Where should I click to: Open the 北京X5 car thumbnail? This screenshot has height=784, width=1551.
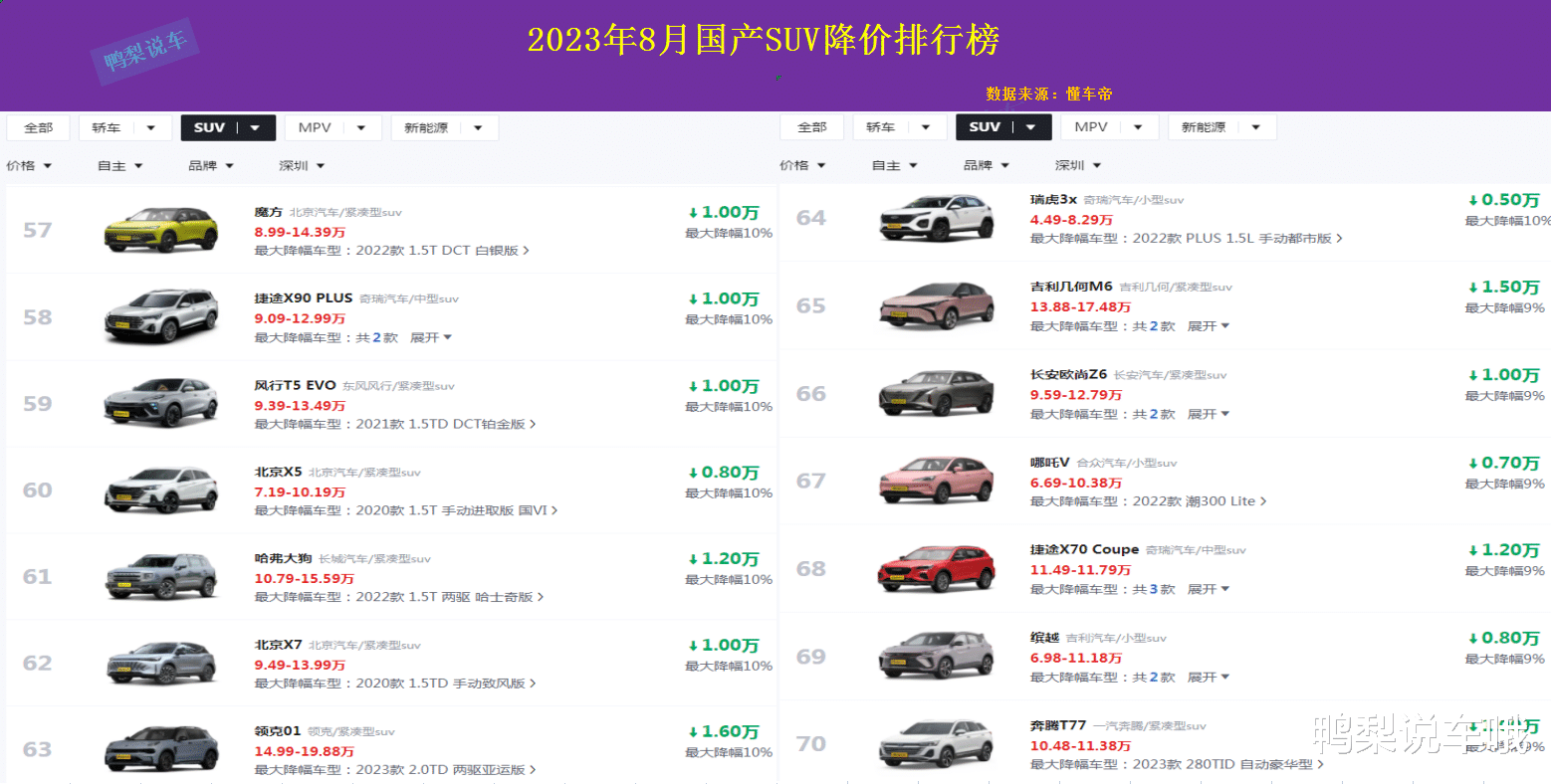(161, 490)
